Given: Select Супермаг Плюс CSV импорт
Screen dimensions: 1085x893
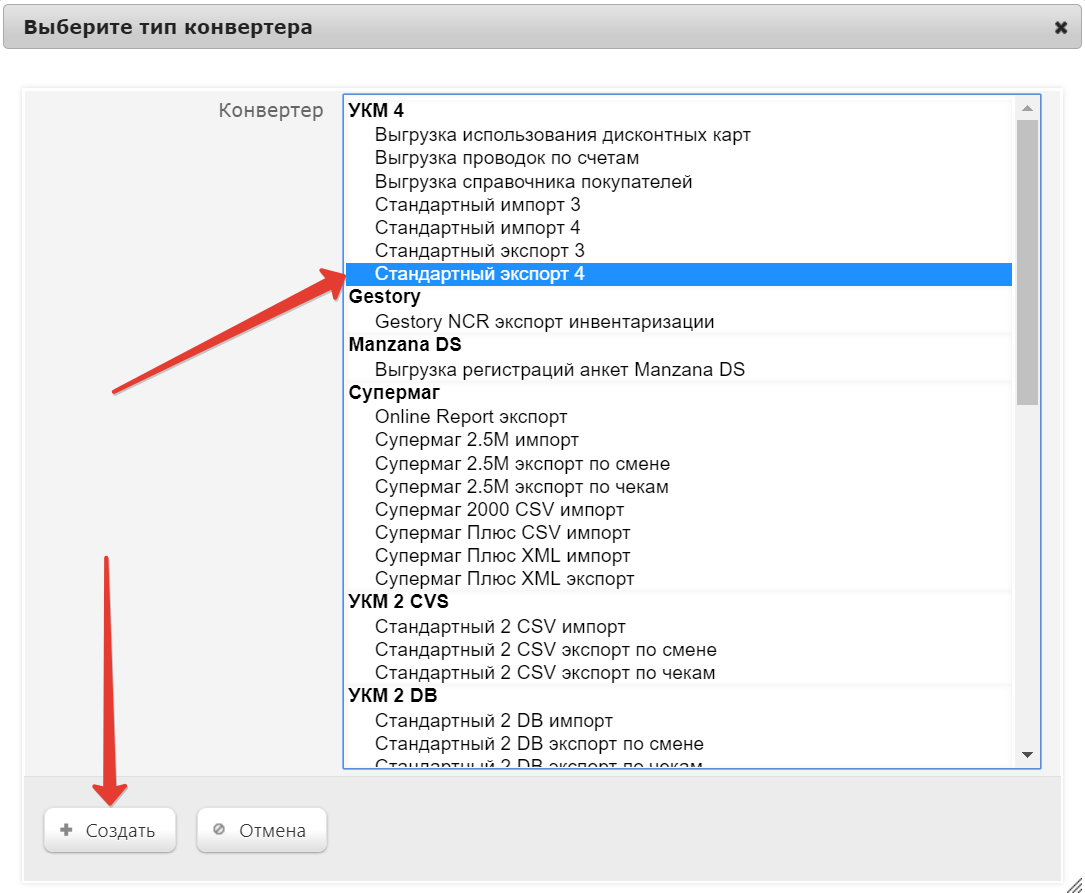Looking at the screenshot, I should [x=679, y=533].
